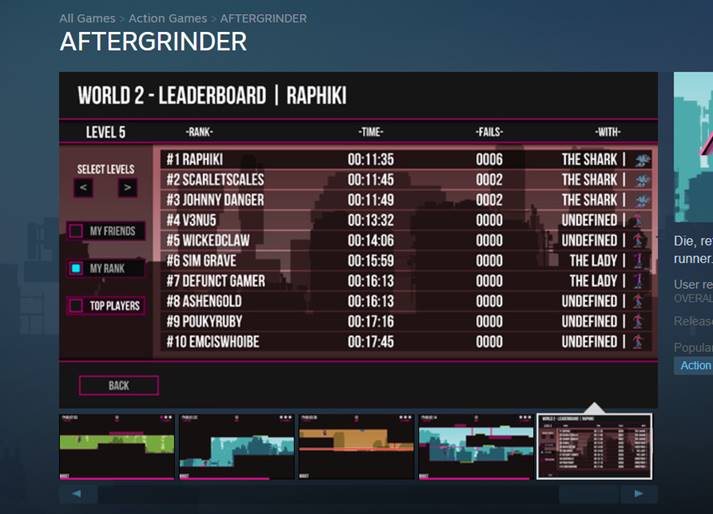Click the shark icon in Scarletscales row

[x=642, y=180]
